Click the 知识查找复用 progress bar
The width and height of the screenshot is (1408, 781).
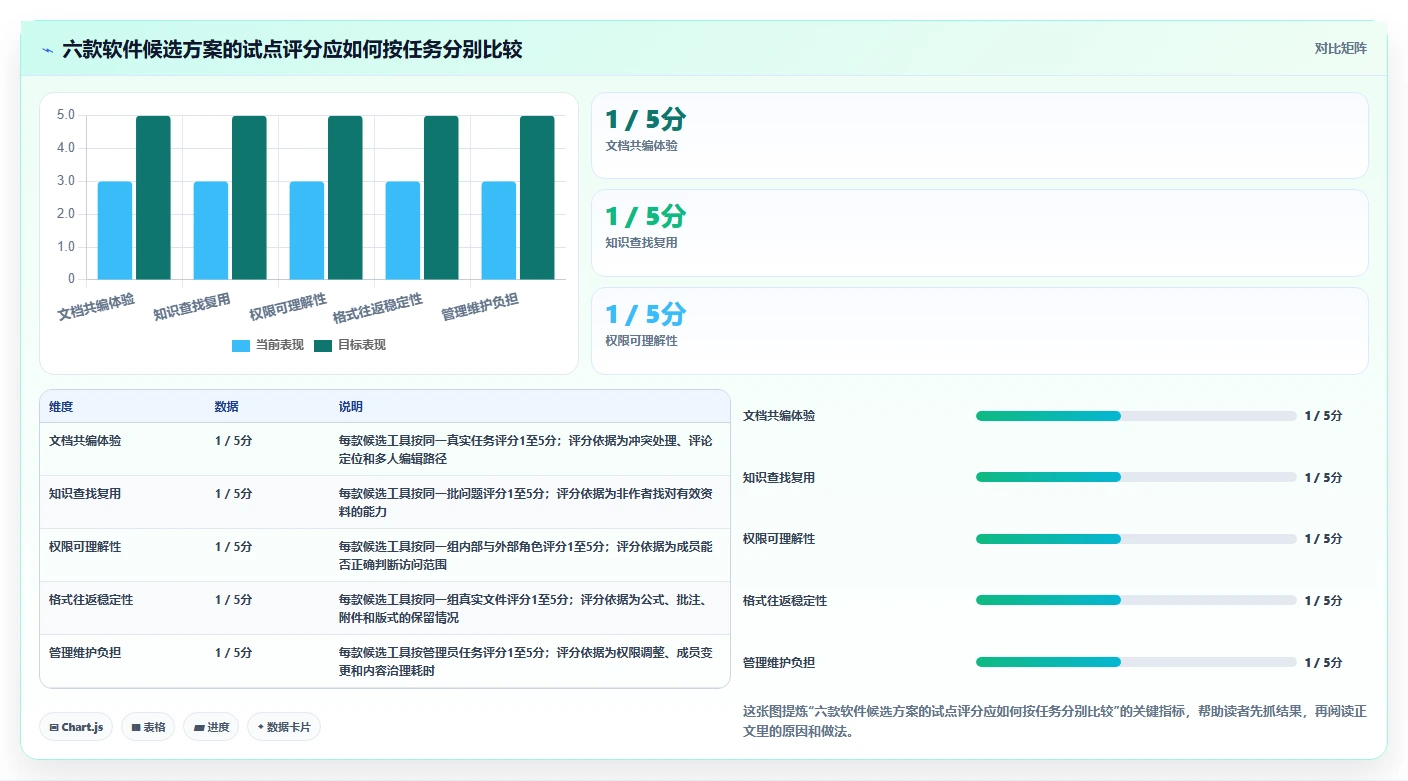(x=1136, y=478)
